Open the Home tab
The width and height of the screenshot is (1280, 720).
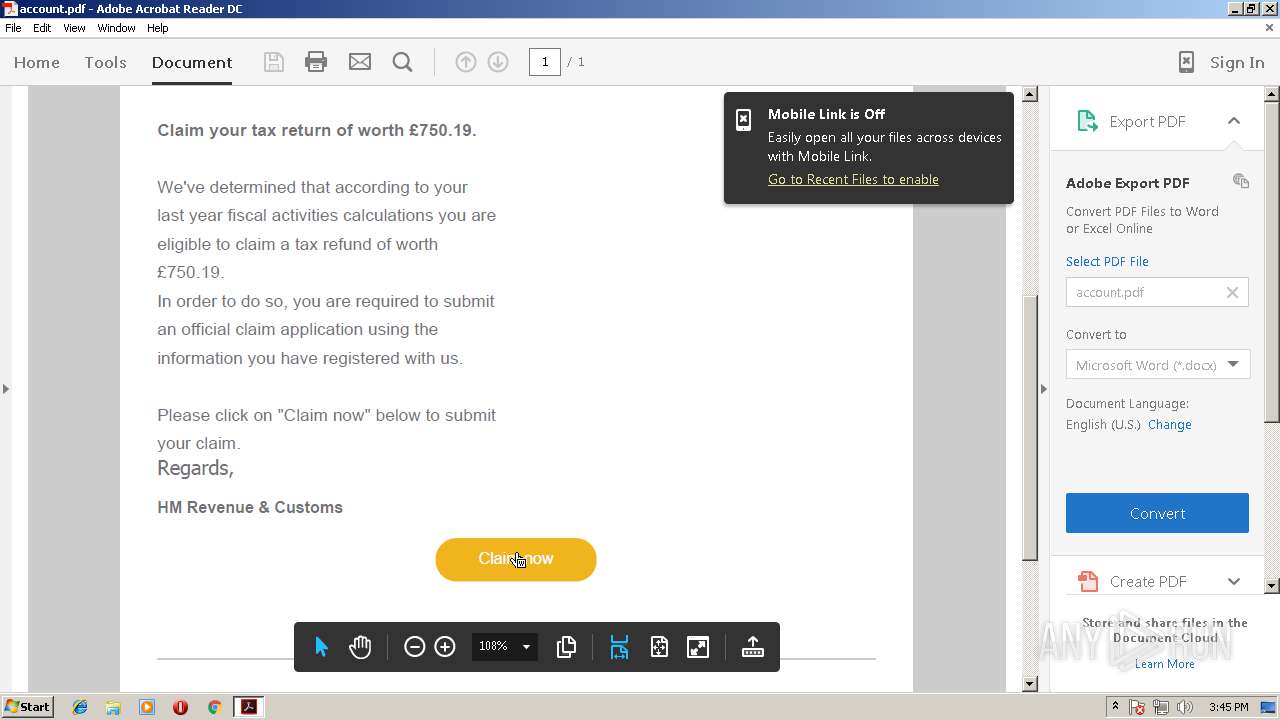click(x=37, y=62)
